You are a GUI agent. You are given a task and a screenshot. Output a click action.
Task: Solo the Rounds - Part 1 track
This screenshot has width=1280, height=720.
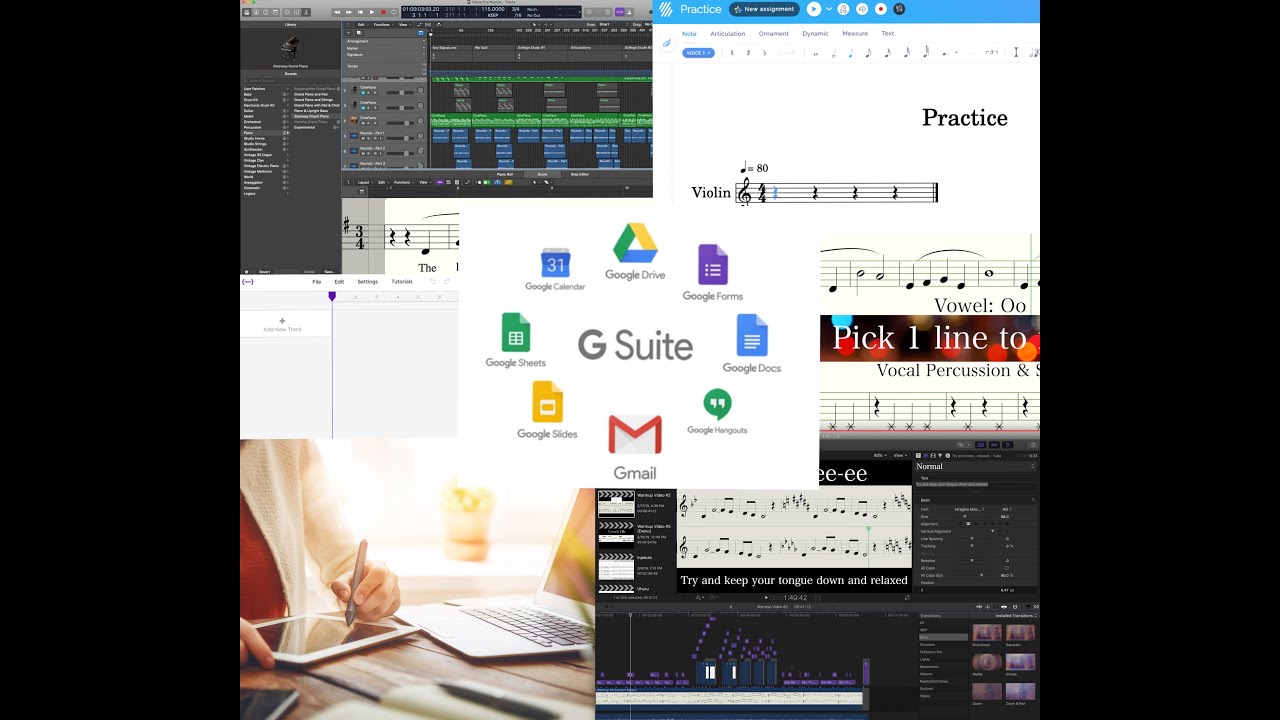pos(368,139)
